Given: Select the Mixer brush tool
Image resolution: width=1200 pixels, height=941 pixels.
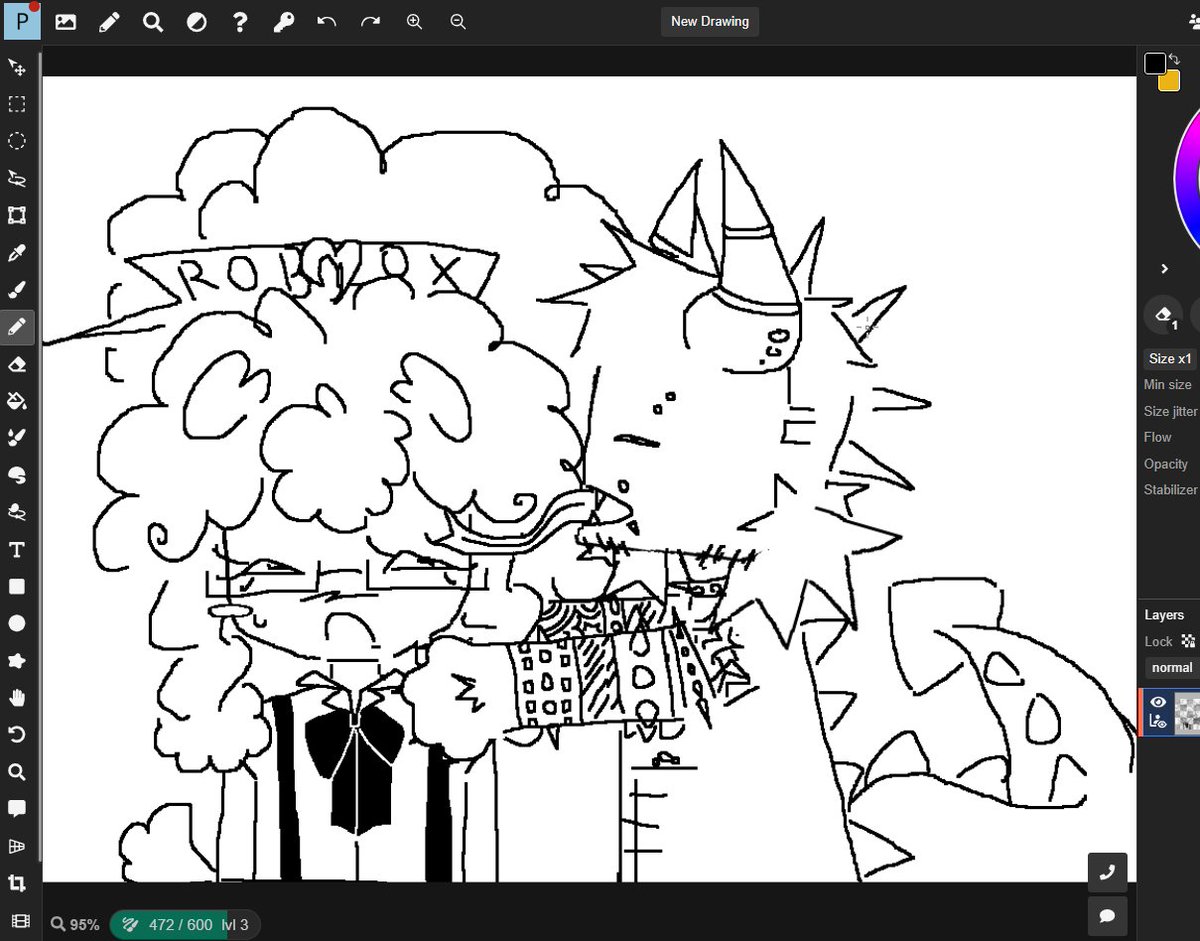Looking at the screenshot, I should coord(17,438).
